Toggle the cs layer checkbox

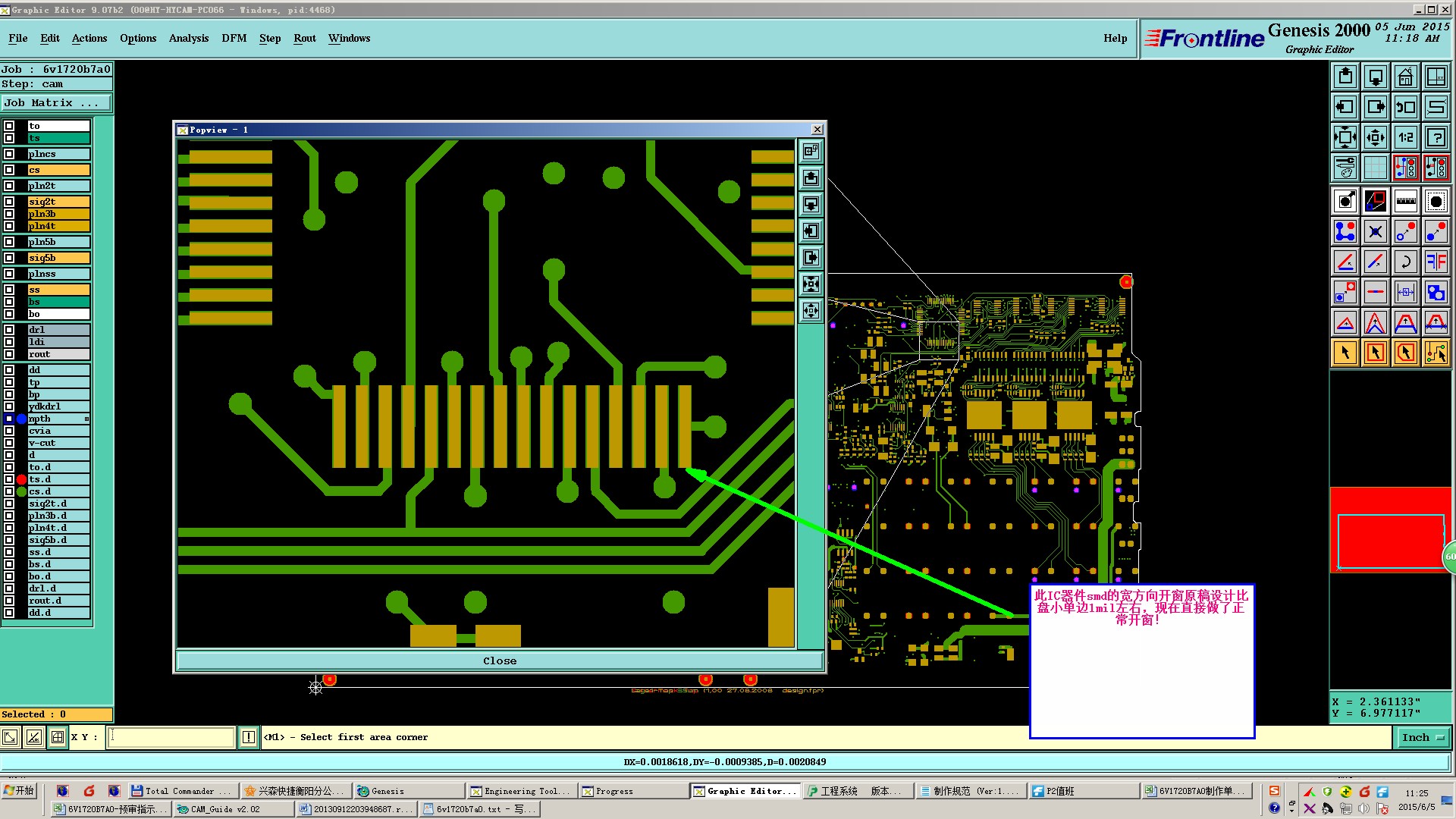[9, 170]
